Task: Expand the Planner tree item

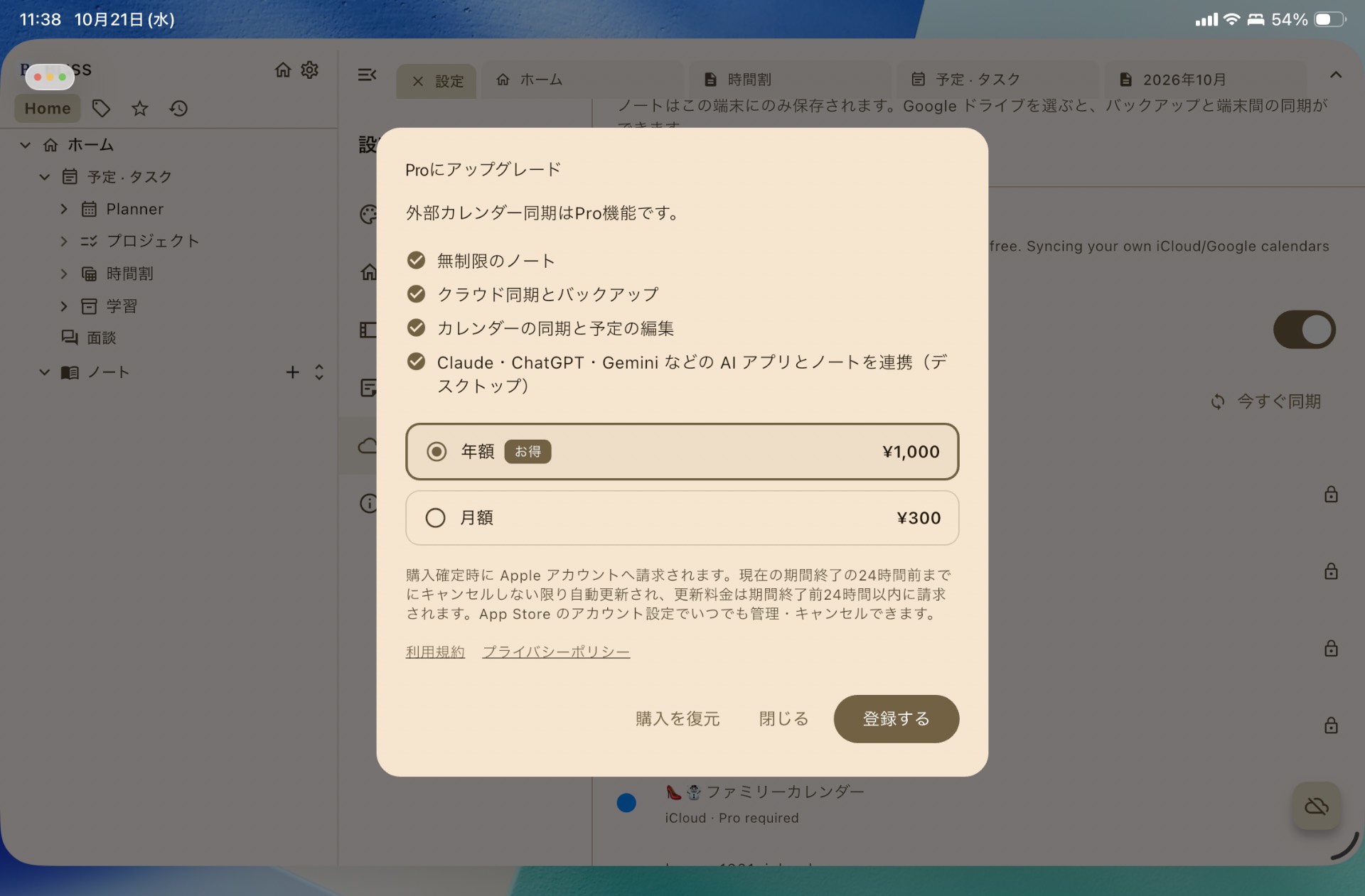Action: (x=64, y=209)
